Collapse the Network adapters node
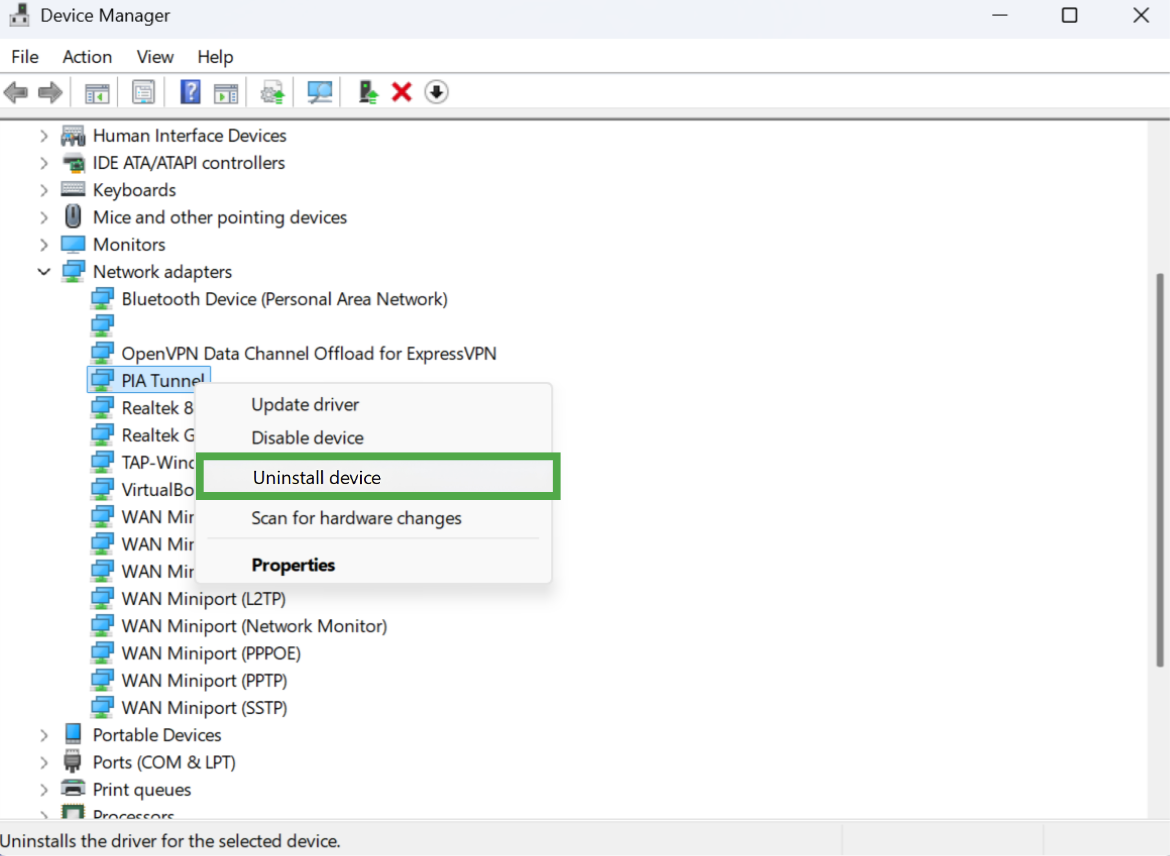The image size is (1170, 856). [44, 272]
